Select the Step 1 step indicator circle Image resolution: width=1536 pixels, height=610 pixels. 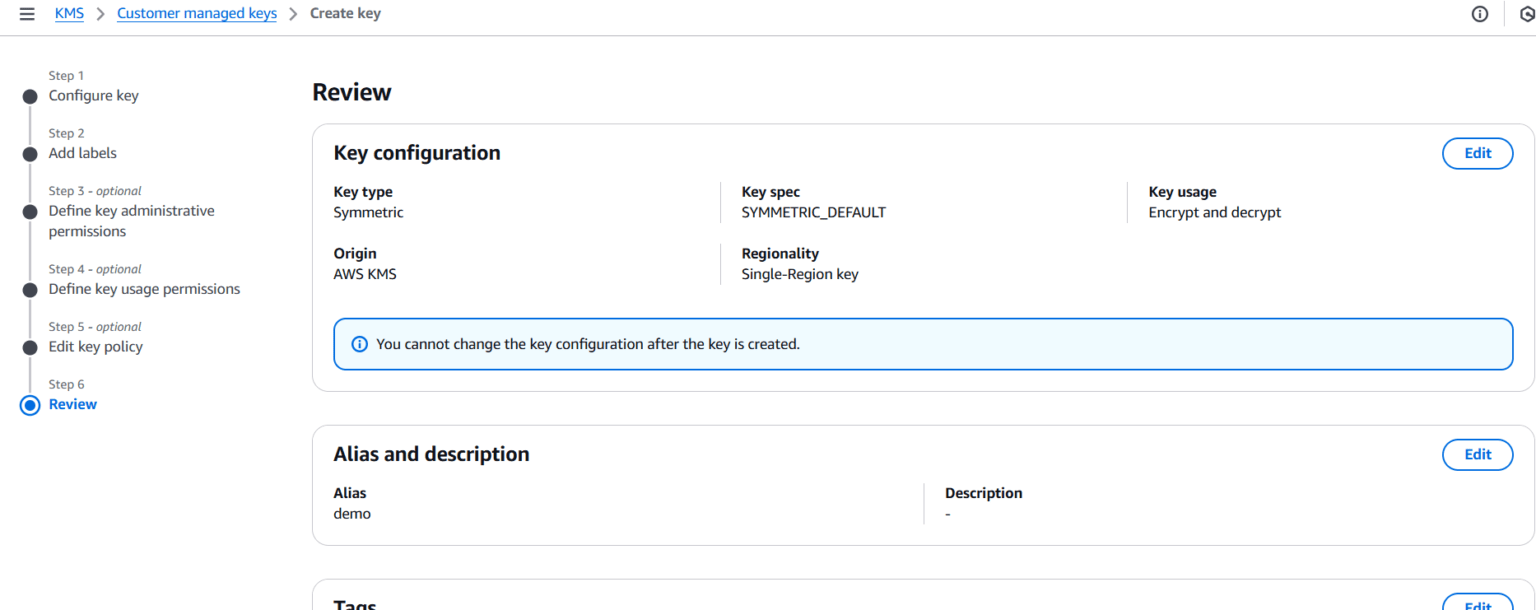coord(30,95)
